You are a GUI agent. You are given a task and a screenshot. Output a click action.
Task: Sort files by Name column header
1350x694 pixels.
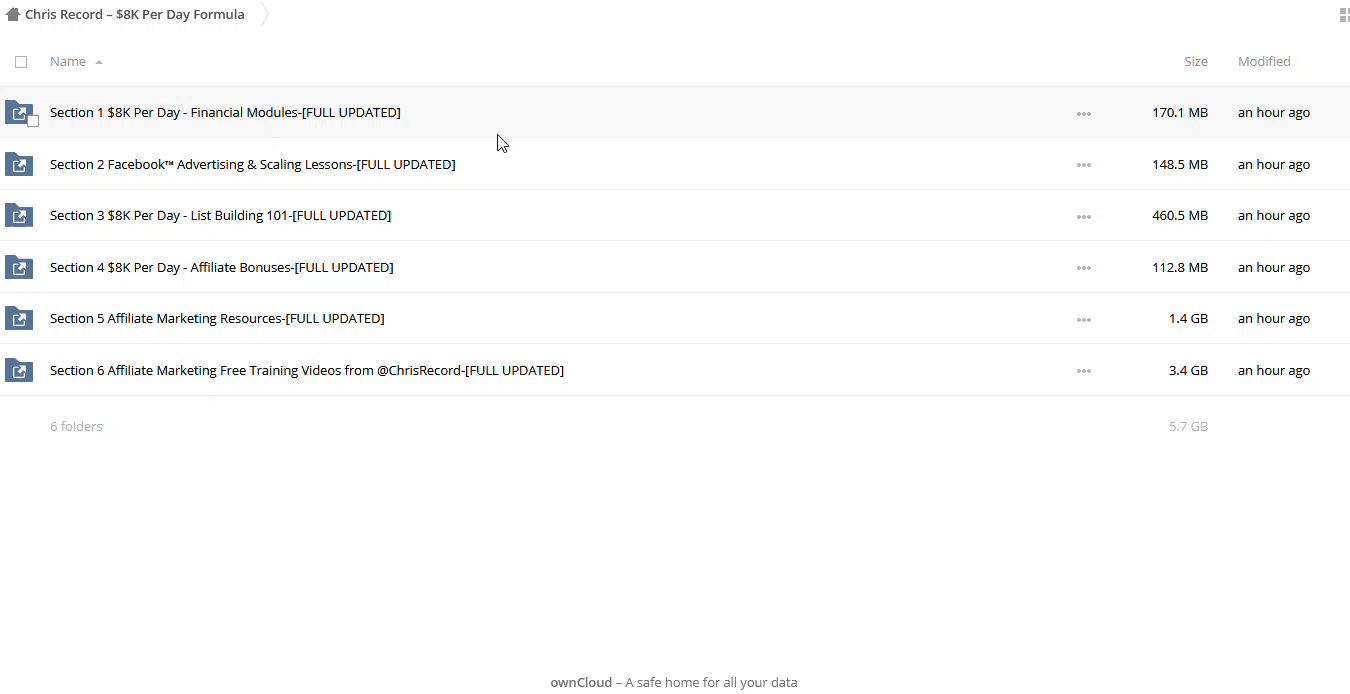(x=68, y=62)
